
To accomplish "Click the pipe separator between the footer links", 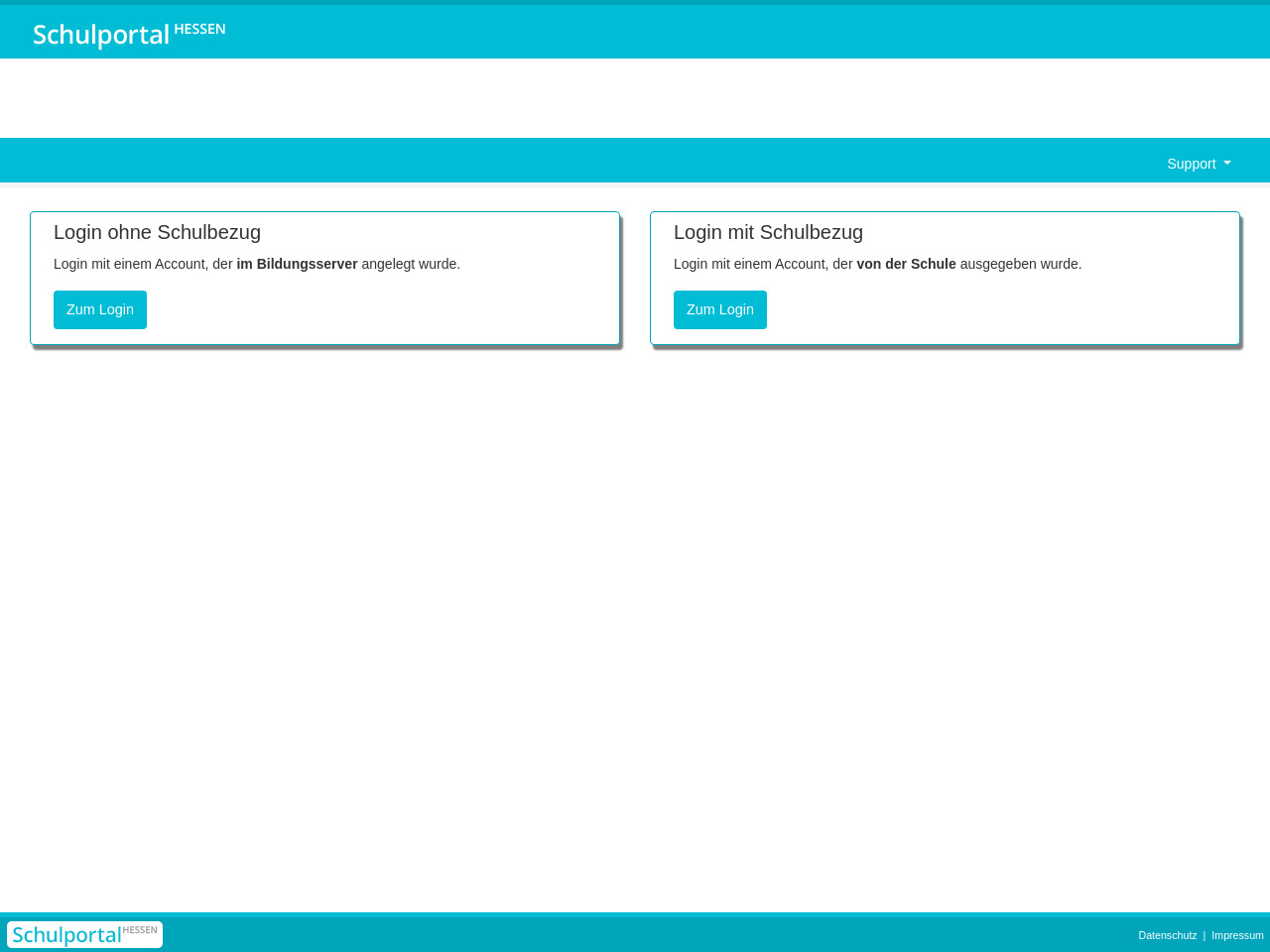I will click(x=1205, y=935).
